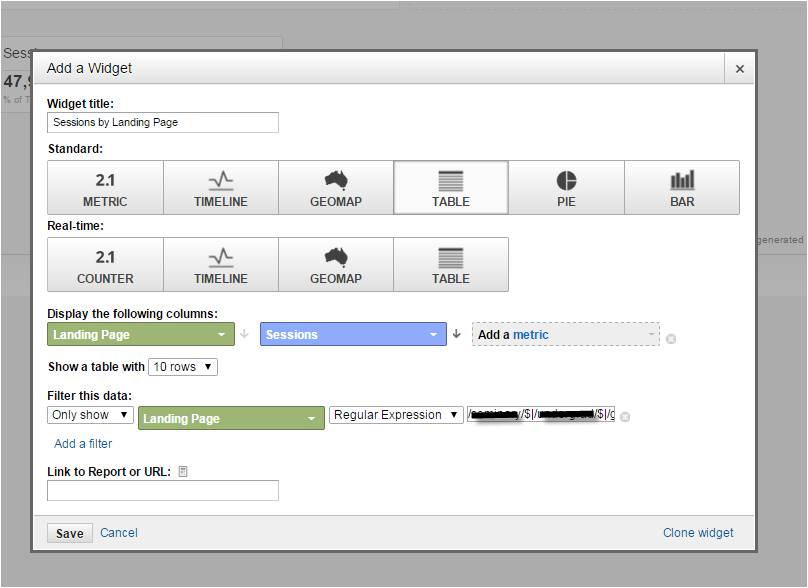This screenshot has width=808, height=588.
Task: Expand the Sessions metric dropdown
Action: 353,335
